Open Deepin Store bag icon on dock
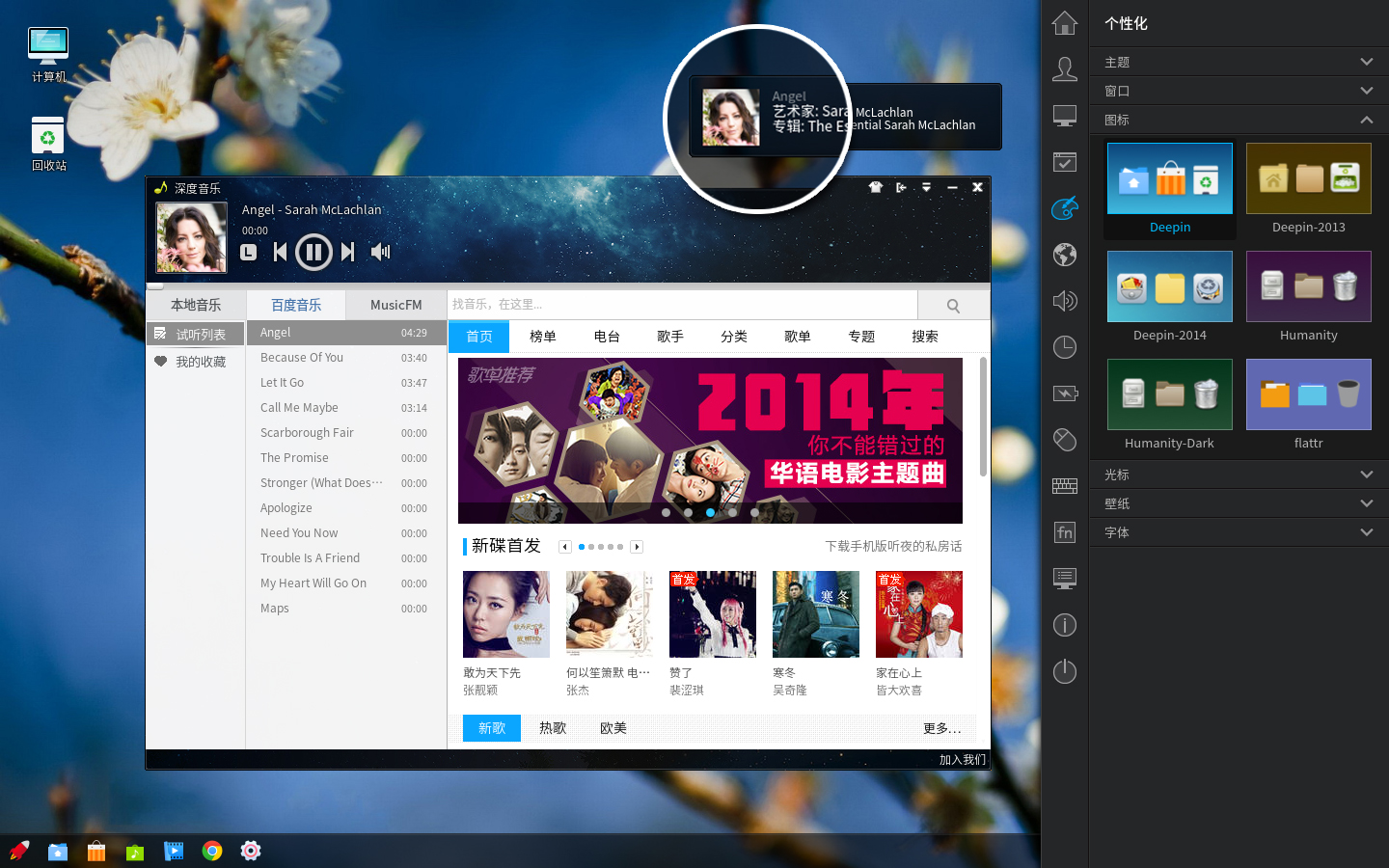 pyautogui.click(x=96, y=851)
